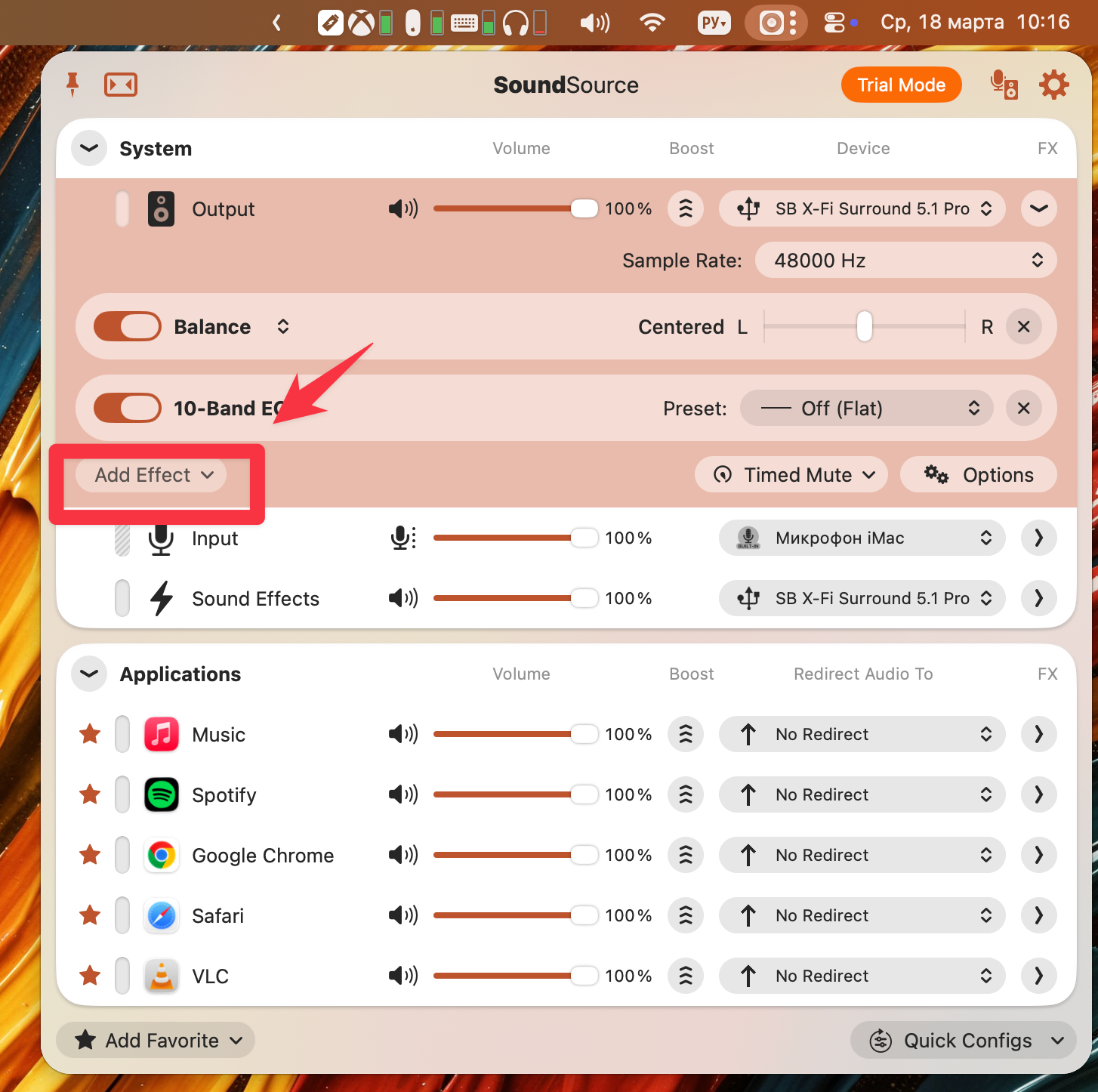This screenshot has height=1092, width=1098.
Task: Open the EQ Preset dropdown
Action: coord(866,409)
